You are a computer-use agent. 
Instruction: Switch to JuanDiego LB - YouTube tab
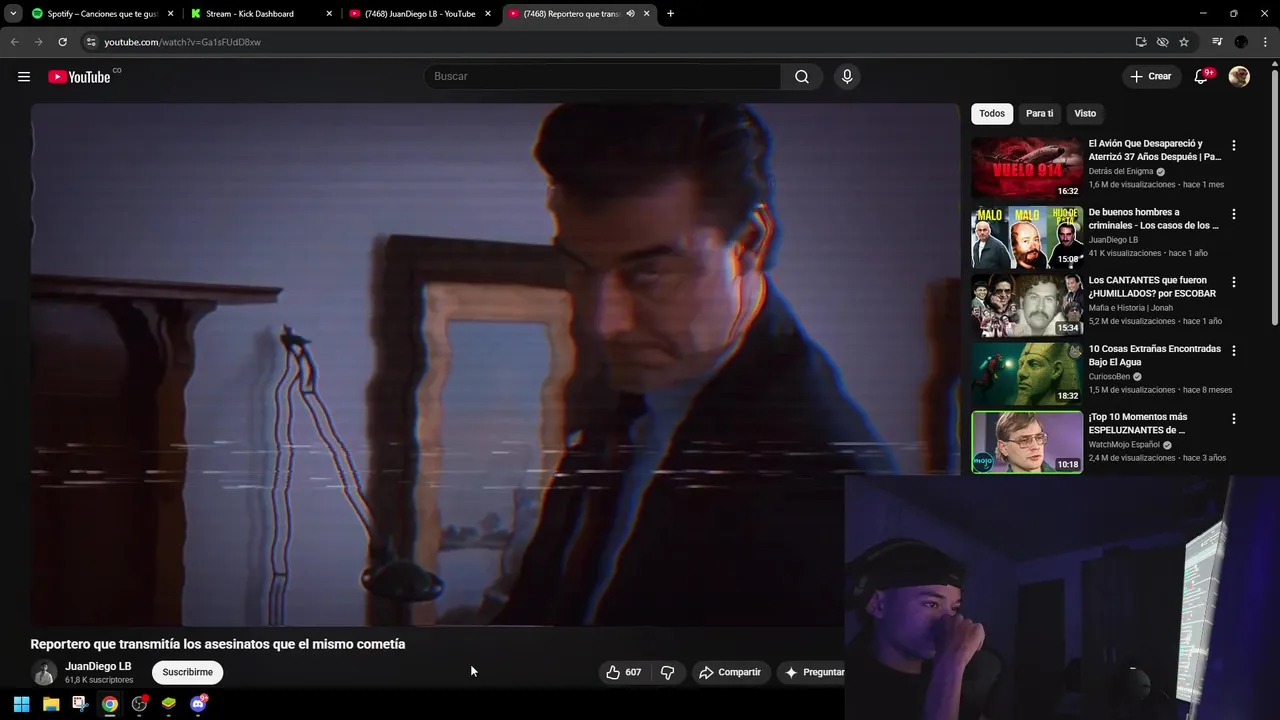pyautogui.click(x=420, y=14)
